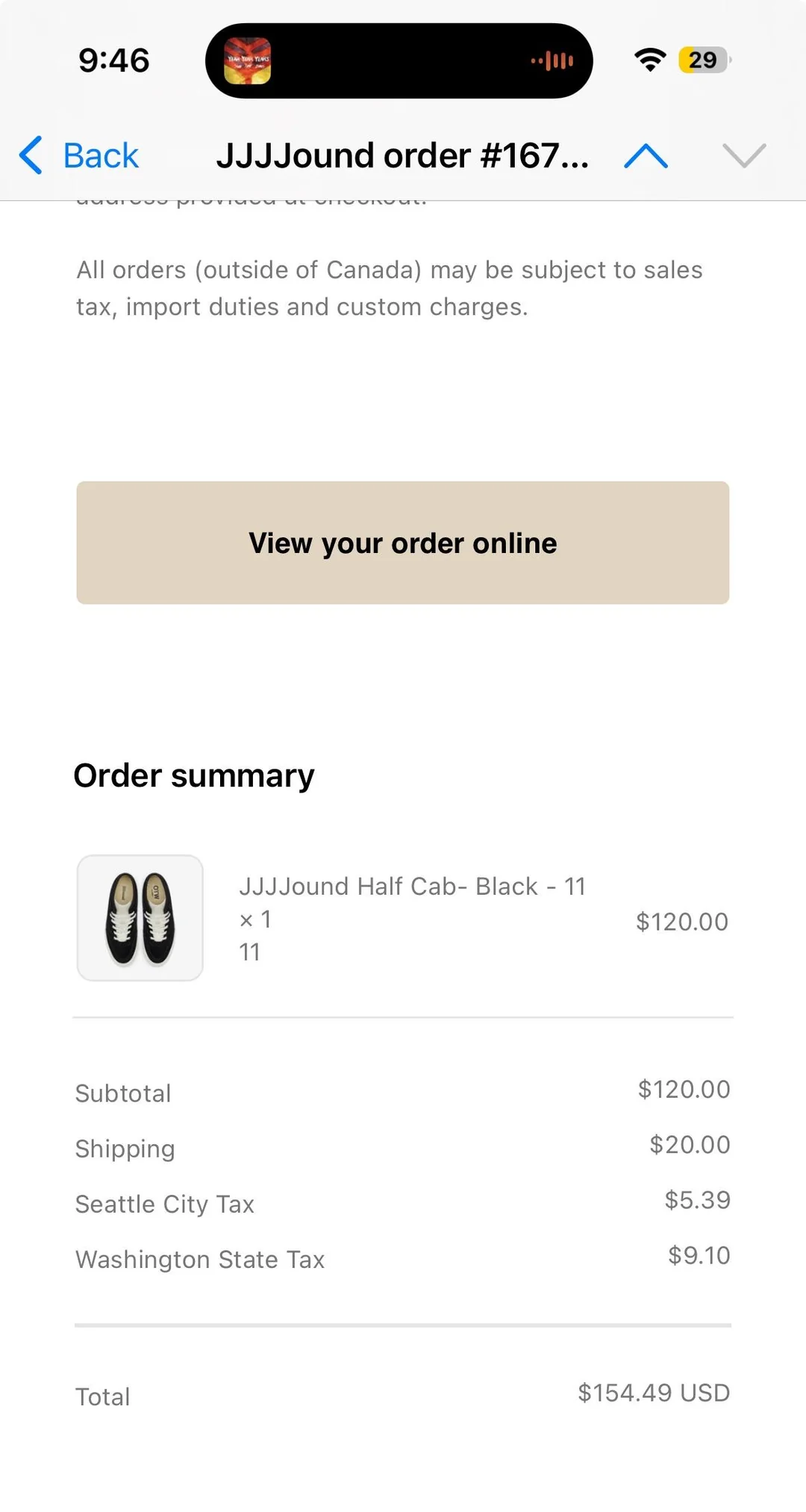
Task: Open View your order online button
Action: pyautogui.click(x=403, y=543)
